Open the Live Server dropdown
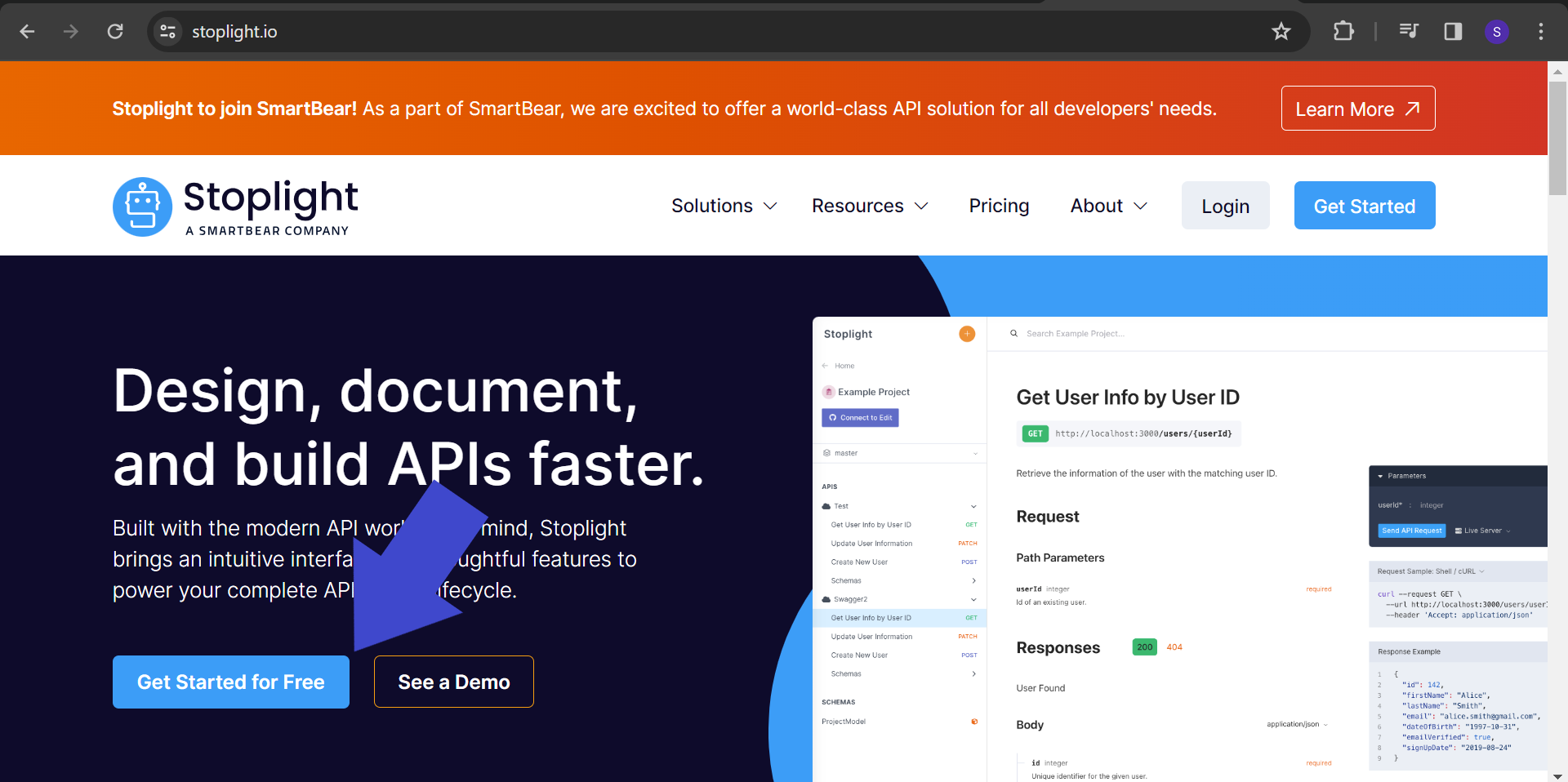Viewport: 1568px width, 782px height. tap(1482, 531)
